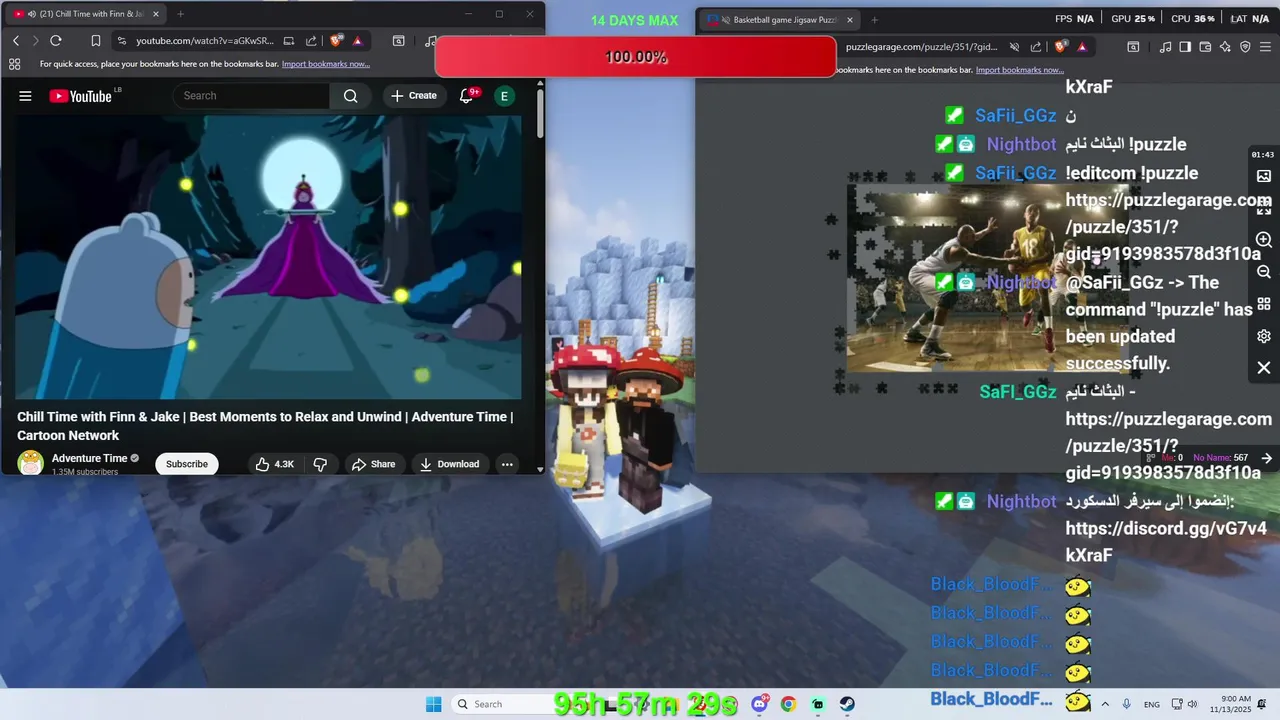This screenshot has height=720, width=1280.
Task: Click share icon in puzzlegarage address bar
Action: pyautogui.click(x=1038, y=47)
